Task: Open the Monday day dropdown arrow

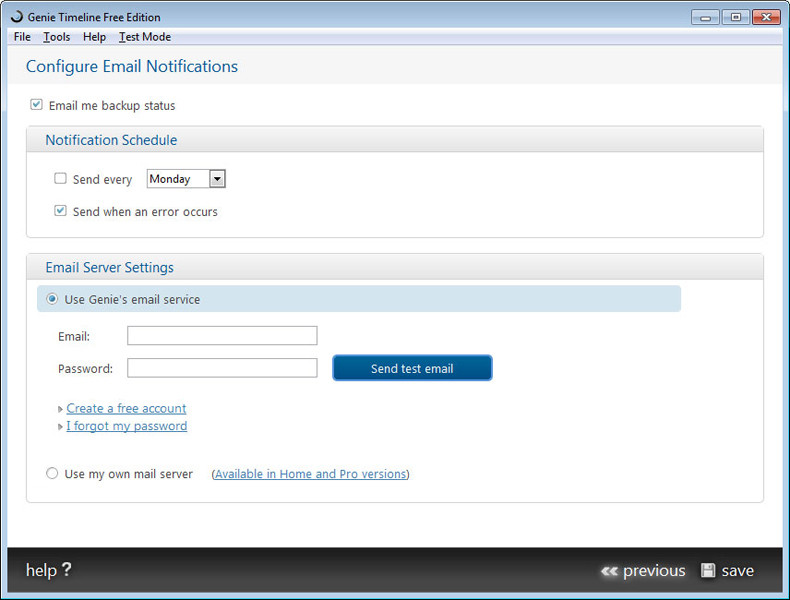Action: coord(217,179)
